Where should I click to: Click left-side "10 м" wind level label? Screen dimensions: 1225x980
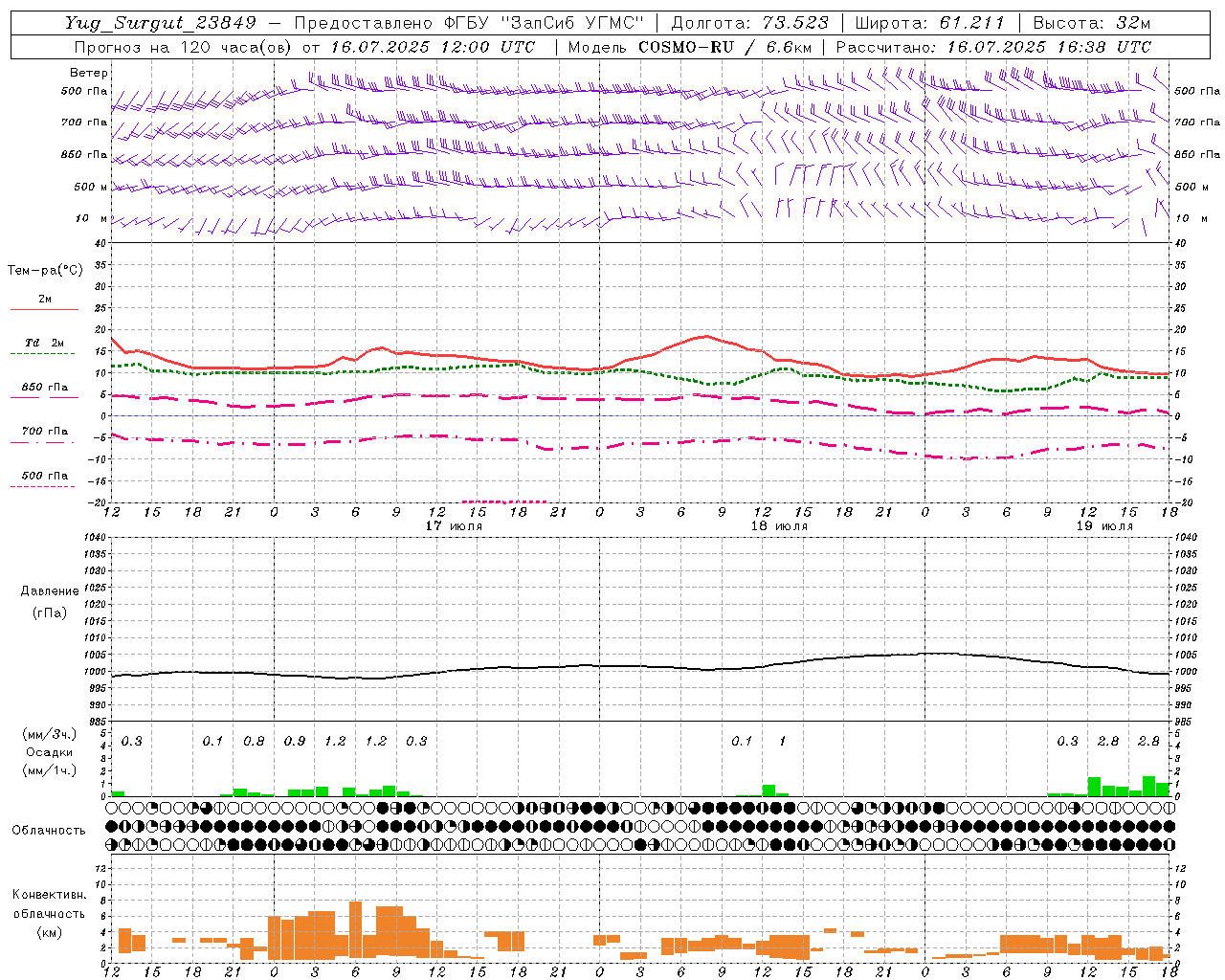coord(92,219)
